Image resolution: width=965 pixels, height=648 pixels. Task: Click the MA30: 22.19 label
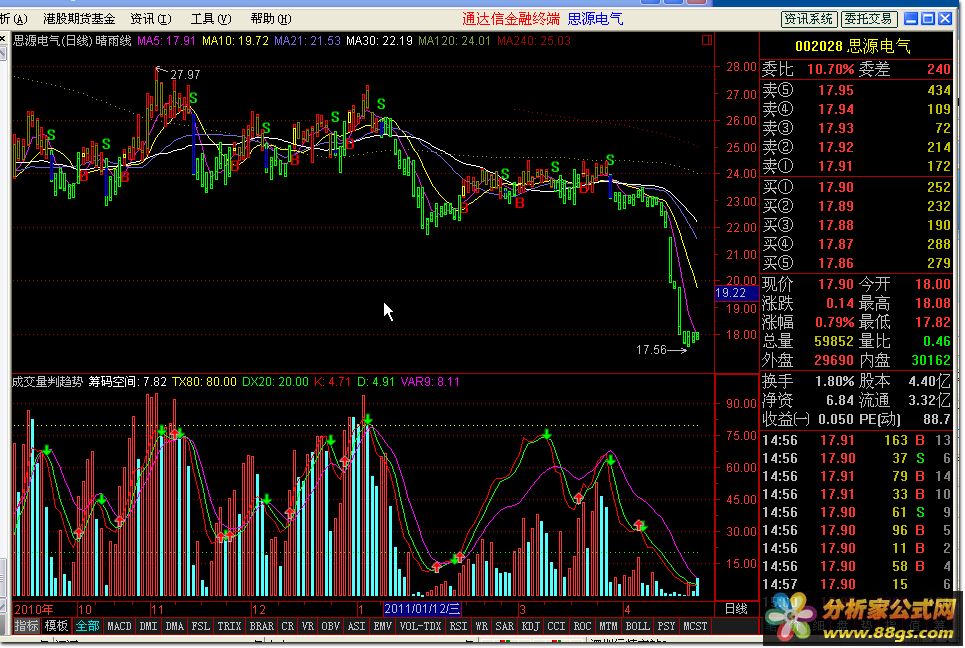[x=379, y=41]
